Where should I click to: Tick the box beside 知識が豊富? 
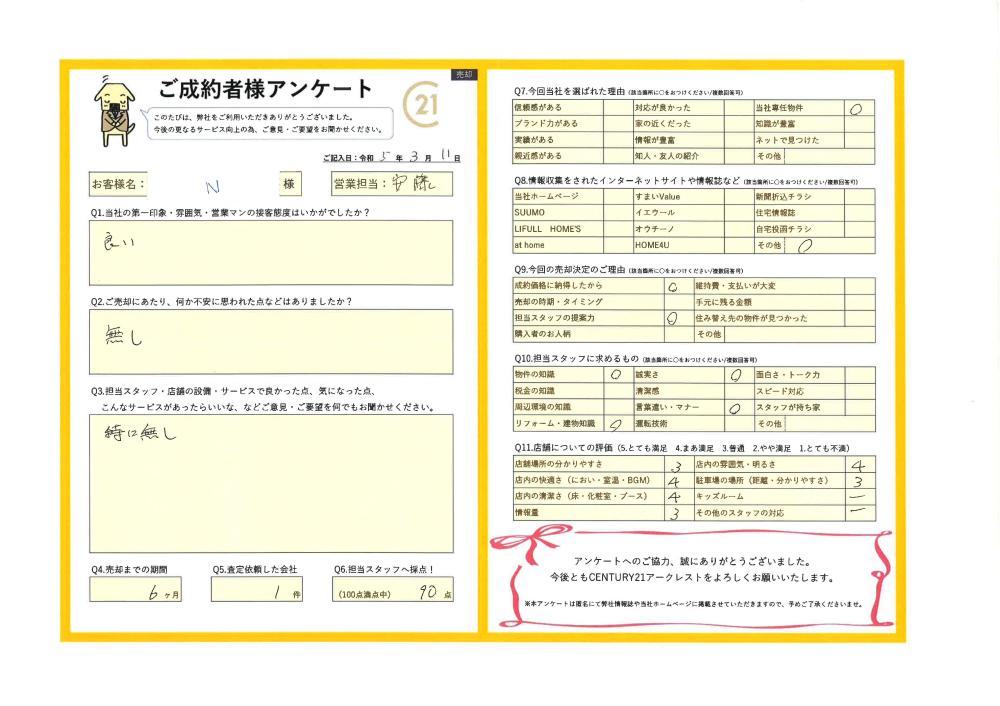(859, 124)
